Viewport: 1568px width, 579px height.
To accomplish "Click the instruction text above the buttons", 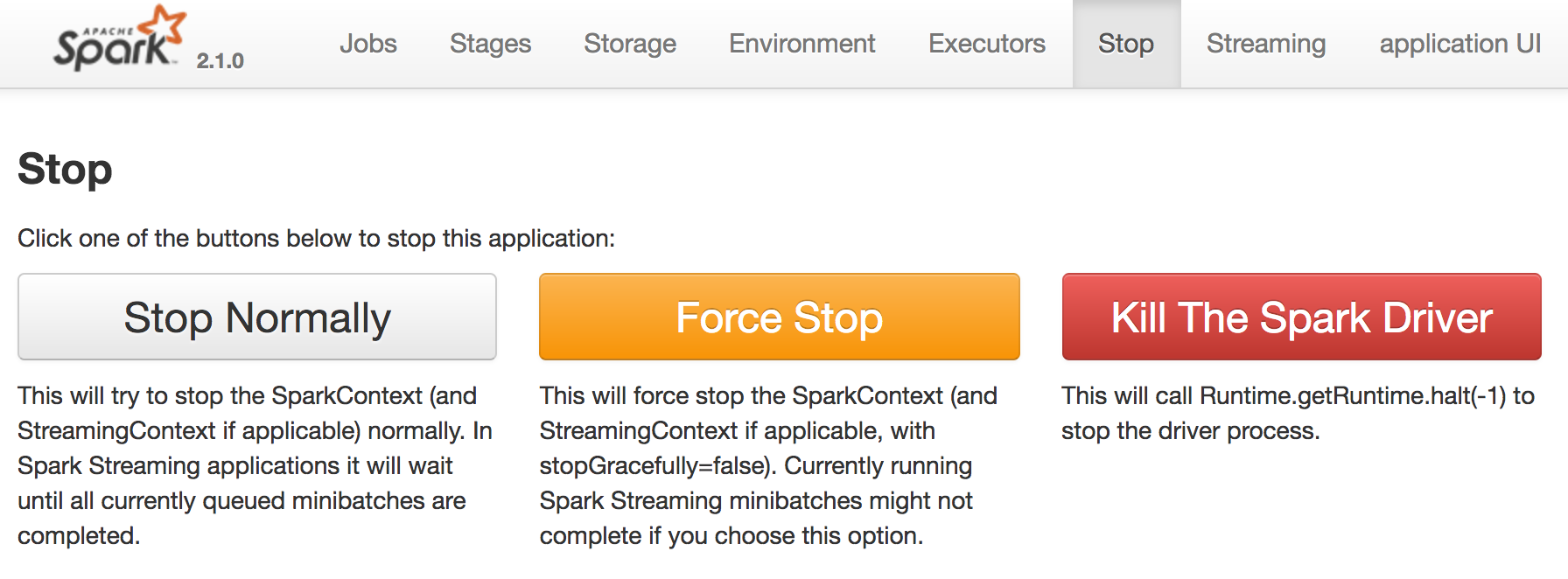I will (x=316, y=239).
